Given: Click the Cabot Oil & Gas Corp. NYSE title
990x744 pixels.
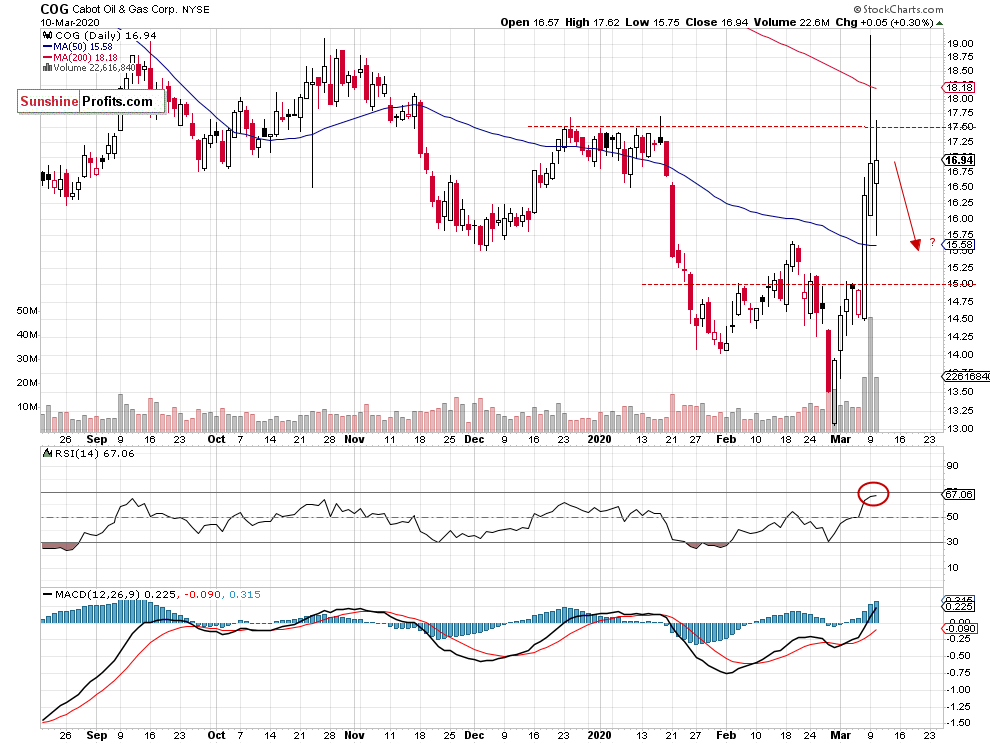Looking at the screenshot, I should pyautogui.click(x=141, y=9).
